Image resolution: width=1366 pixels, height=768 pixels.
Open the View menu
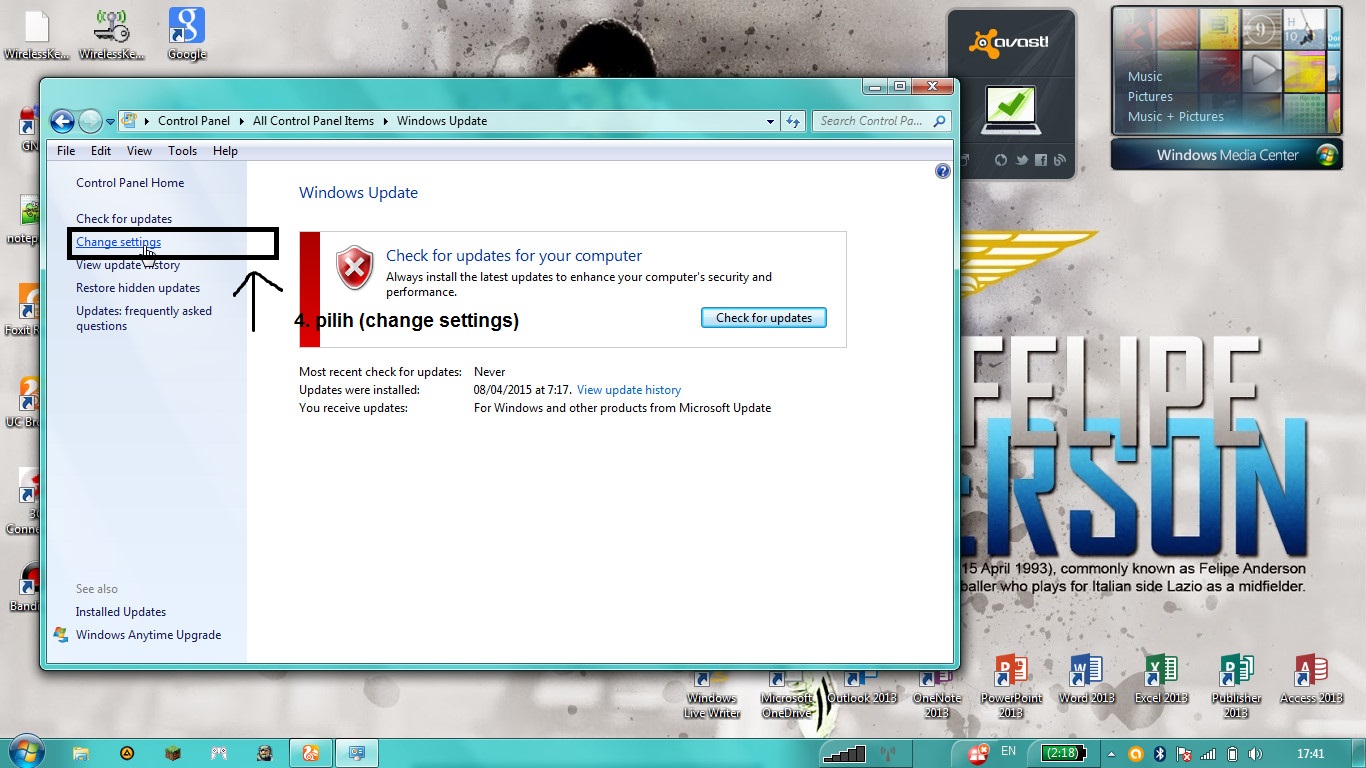(139, 151)
